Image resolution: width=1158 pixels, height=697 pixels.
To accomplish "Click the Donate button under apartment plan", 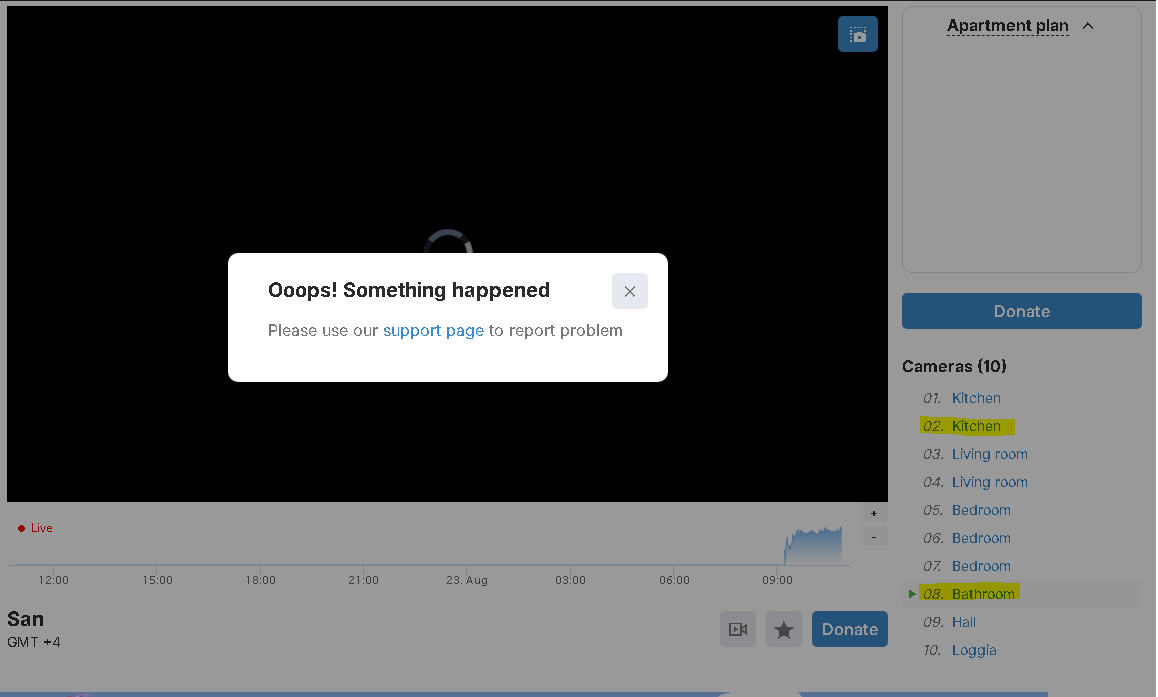I will click(x=1021, y=311).
